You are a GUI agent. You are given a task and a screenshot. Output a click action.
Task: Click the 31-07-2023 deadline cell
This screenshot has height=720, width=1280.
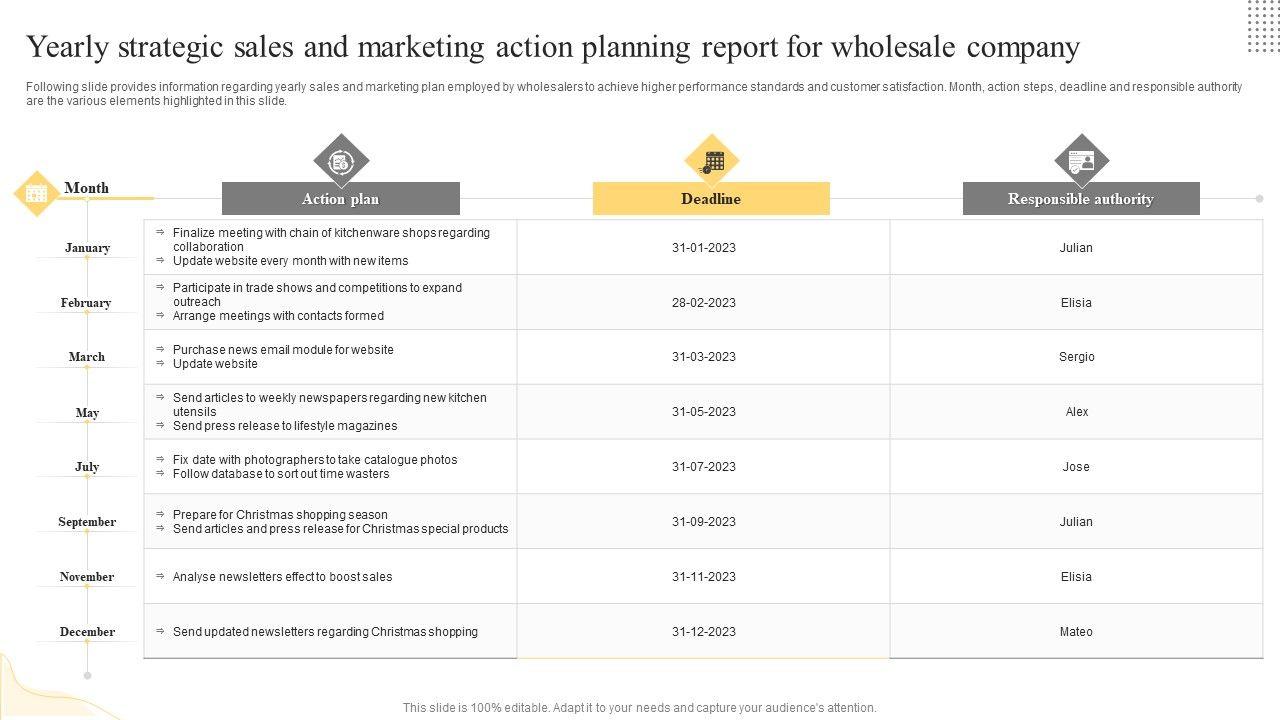point(704,467)
